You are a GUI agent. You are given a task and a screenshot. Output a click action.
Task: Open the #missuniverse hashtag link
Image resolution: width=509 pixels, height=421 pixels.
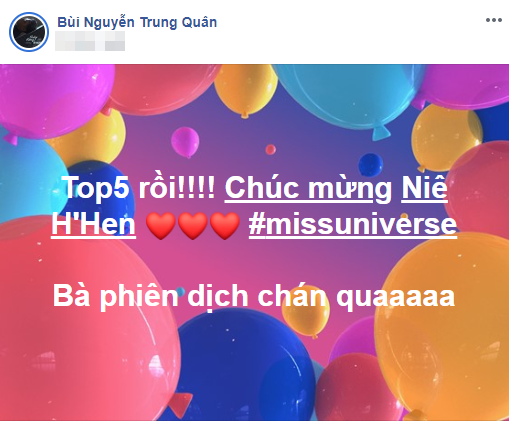coord(353,224)
